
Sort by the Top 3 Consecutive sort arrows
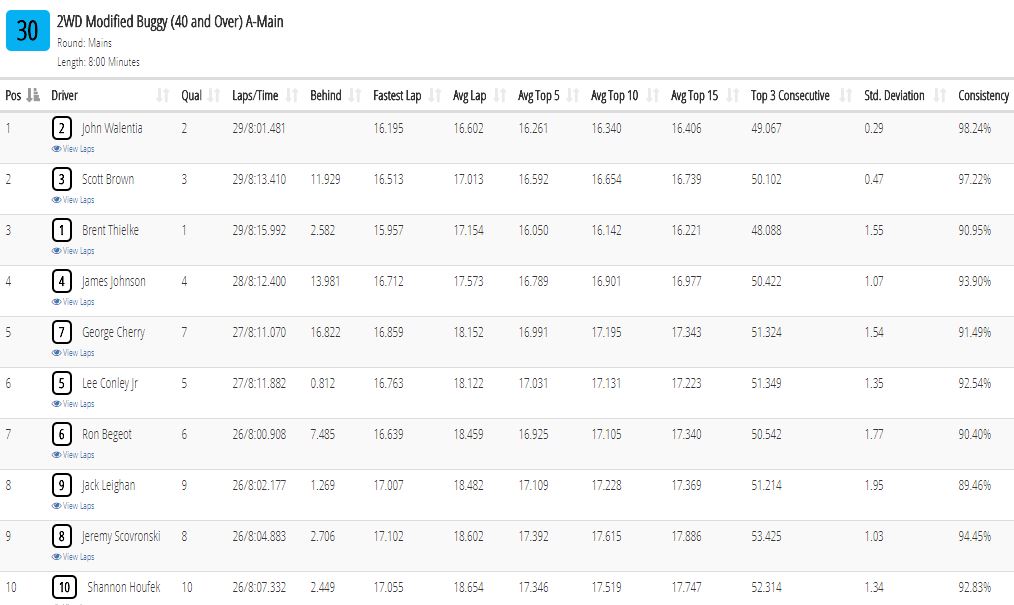846,96
